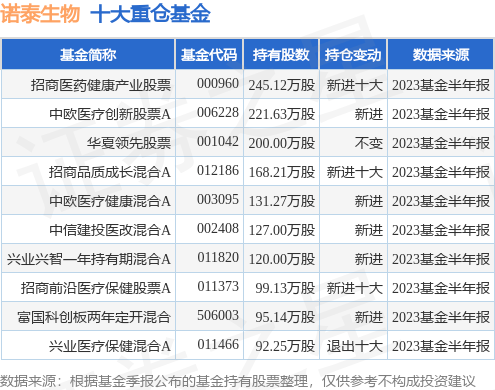Image resolution: width=495 pixels, height=390 pixels.
Task: Click fund code 011820
Action: pyautogui.click(x=218, y=257)
